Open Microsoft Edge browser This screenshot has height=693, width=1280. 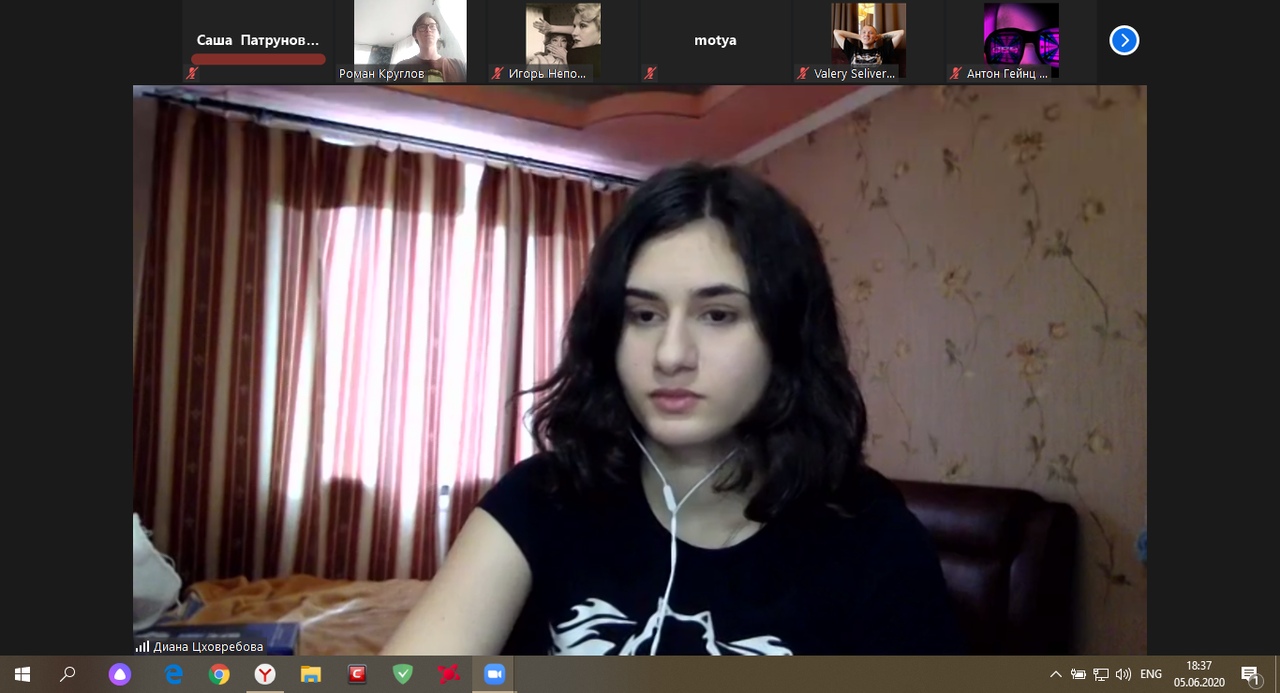pos(174,675)
